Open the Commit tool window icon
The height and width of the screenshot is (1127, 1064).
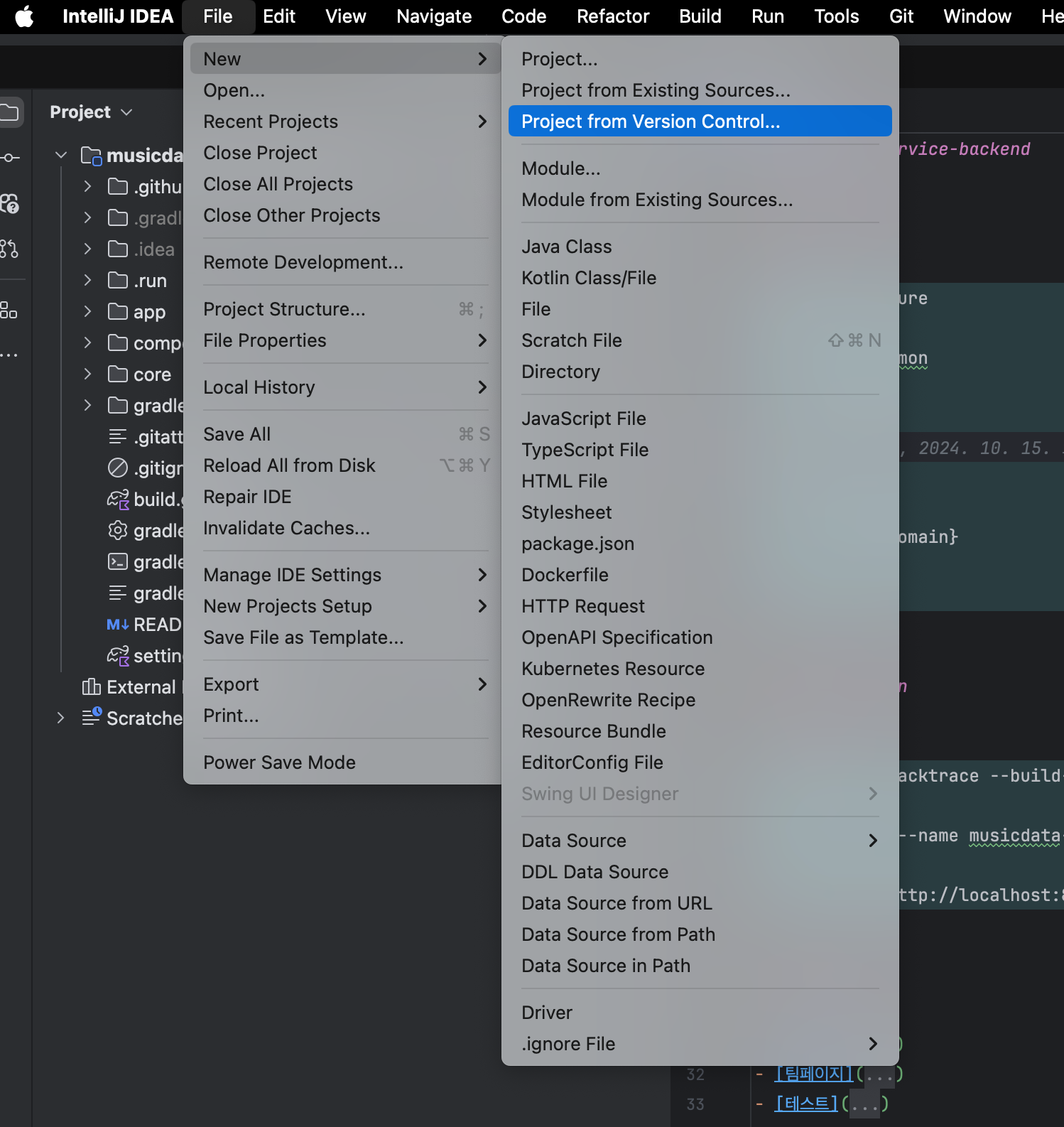[x=9, y=158]
